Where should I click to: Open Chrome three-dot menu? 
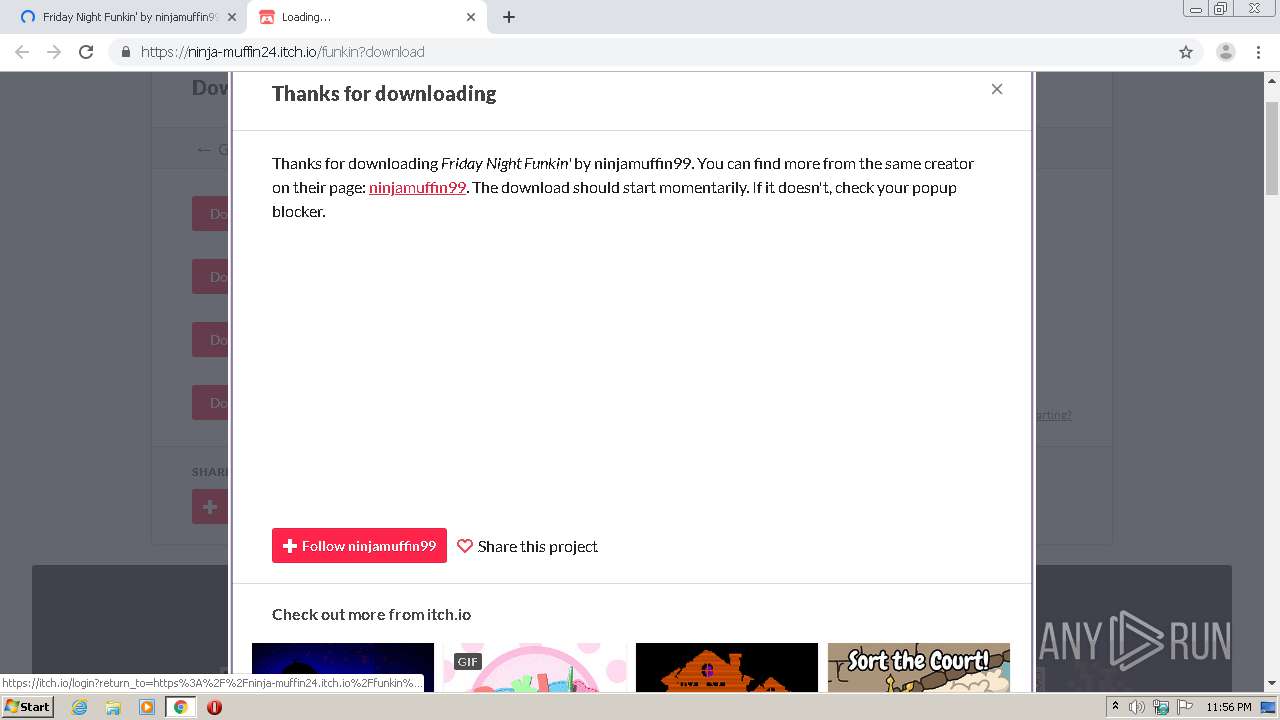click(1259, 52)
